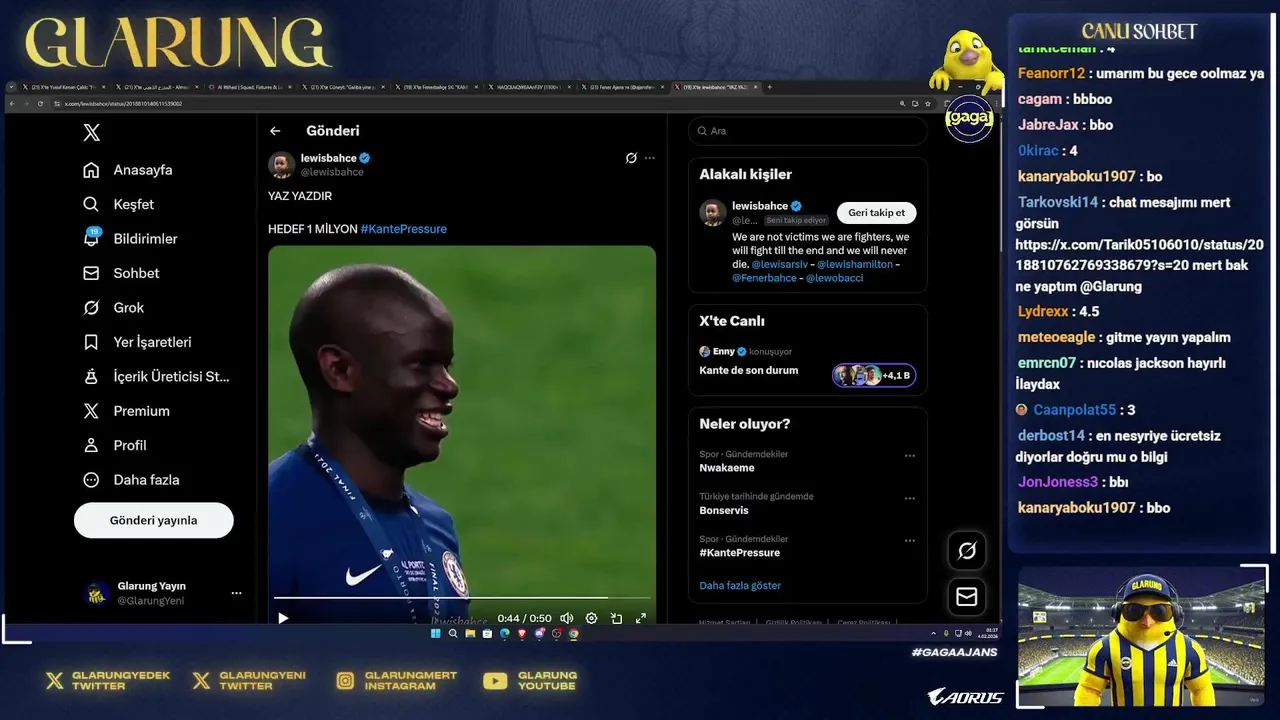Open the @lewobacci mention link

pyautogui.click(x=835, y=278)
